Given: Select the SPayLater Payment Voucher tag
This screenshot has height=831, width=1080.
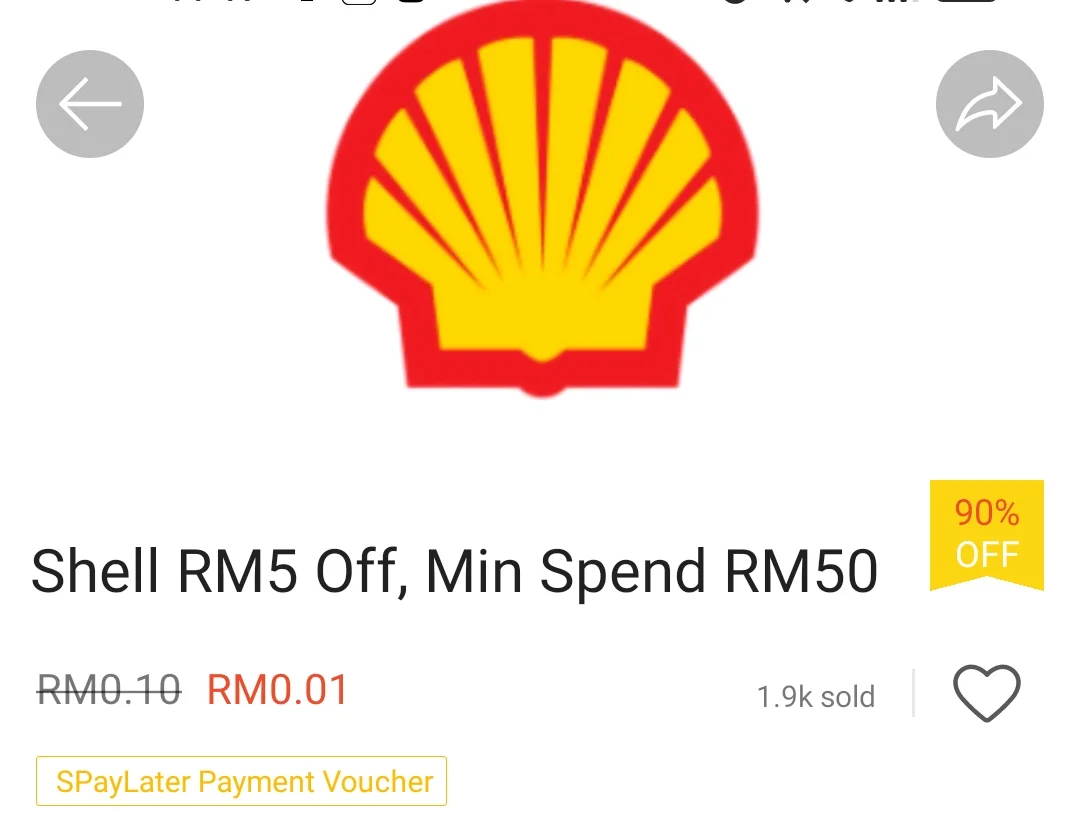Looking at the screenshot, I should point(241,781).
